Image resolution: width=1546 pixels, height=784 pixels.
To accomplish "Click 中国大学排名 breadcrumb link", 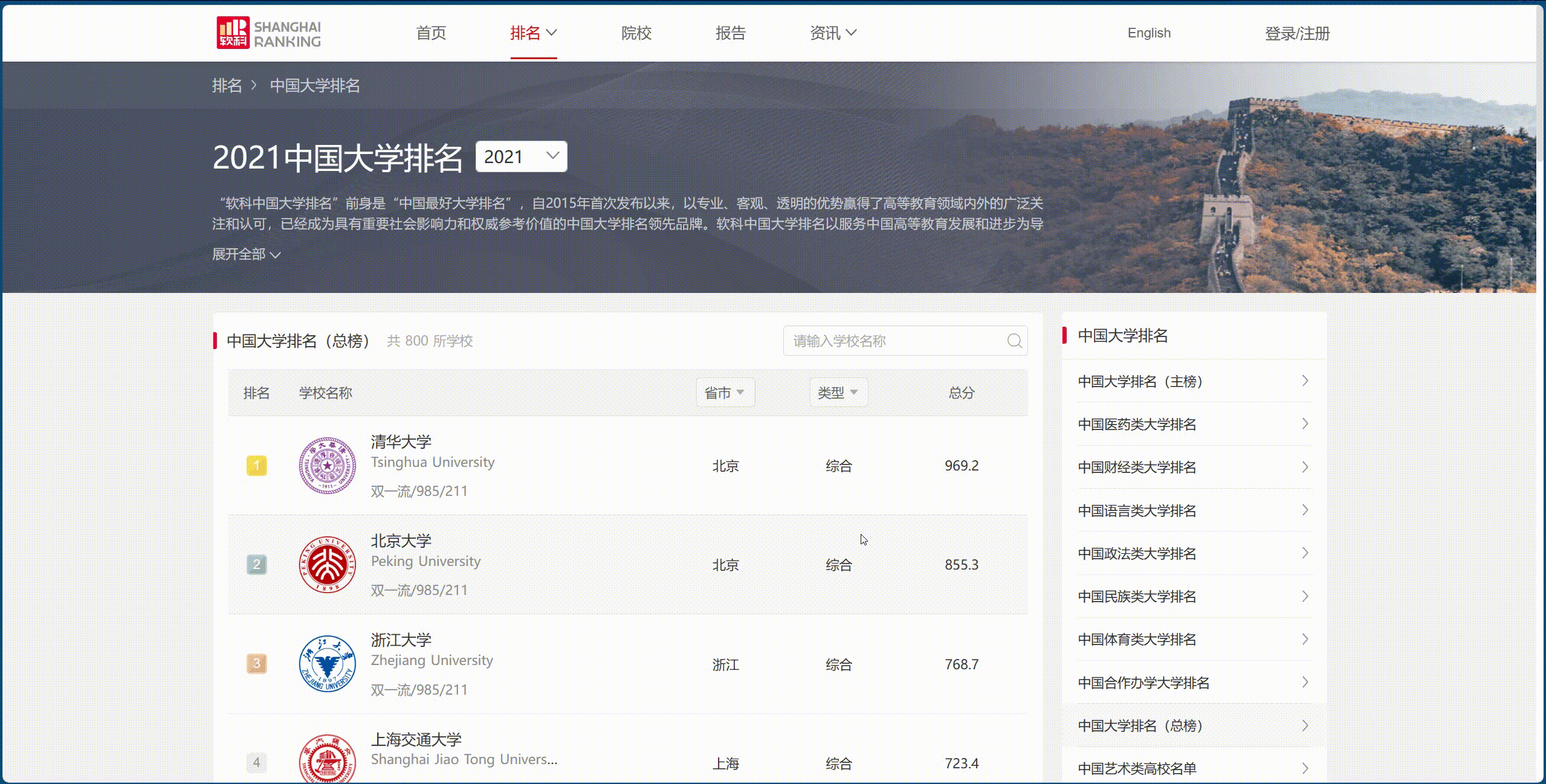I will tap(314, 86).
